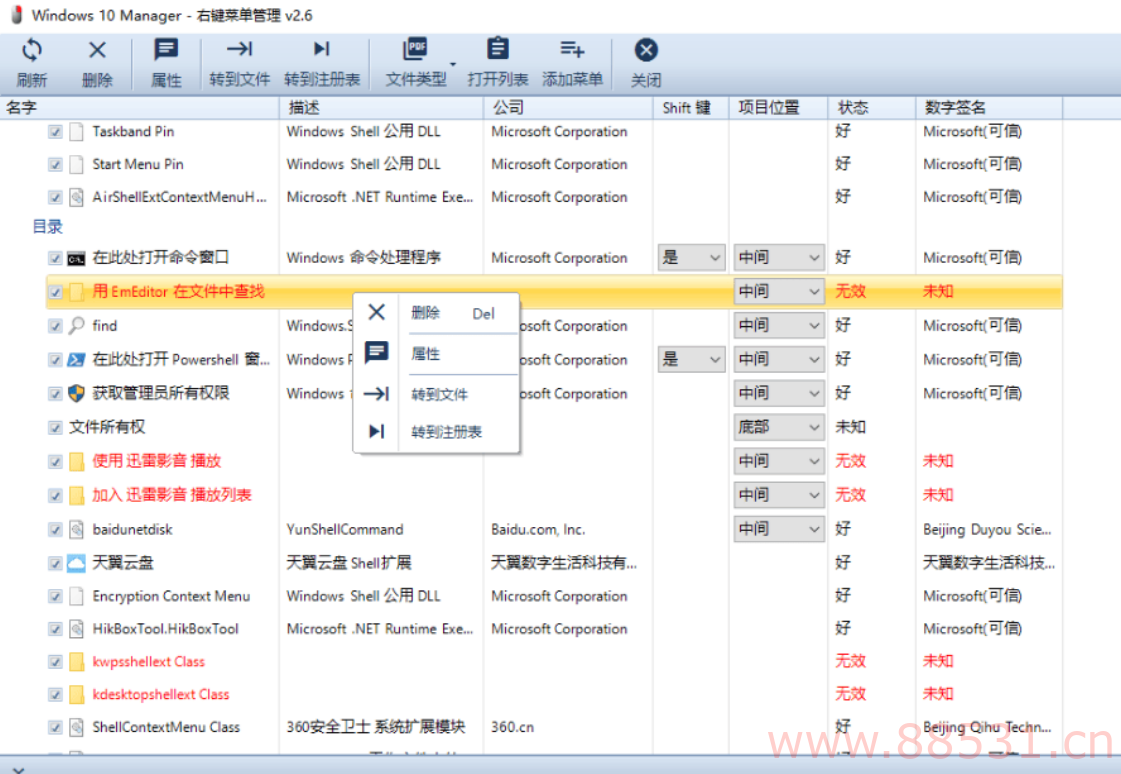Viewport: 1121px width, 774px height.
Task: Click the 关闭 toolbar icon
Action: [646, 50]
